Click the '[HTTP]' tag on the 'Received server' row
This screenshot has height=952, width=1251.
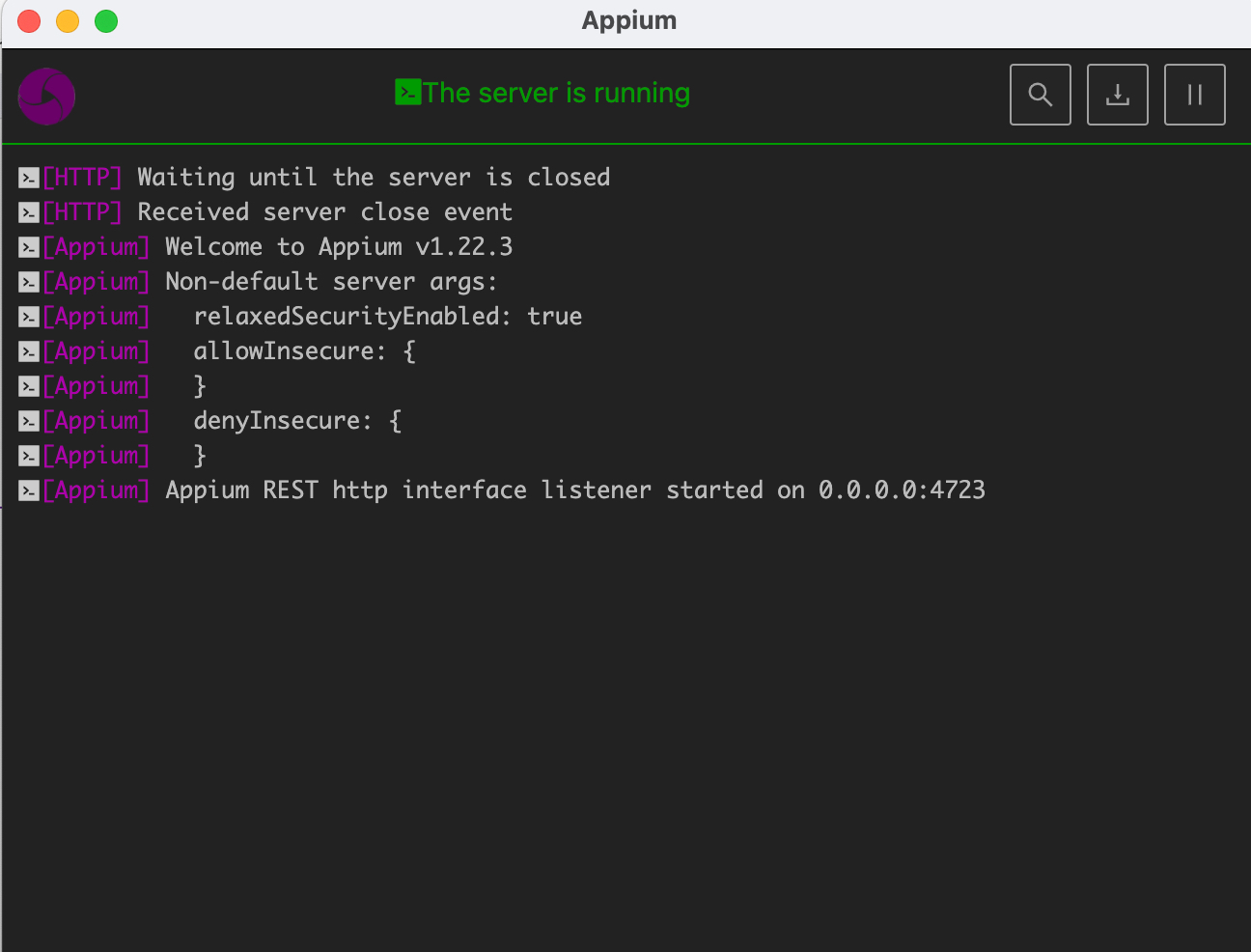(x=82, y=212)
